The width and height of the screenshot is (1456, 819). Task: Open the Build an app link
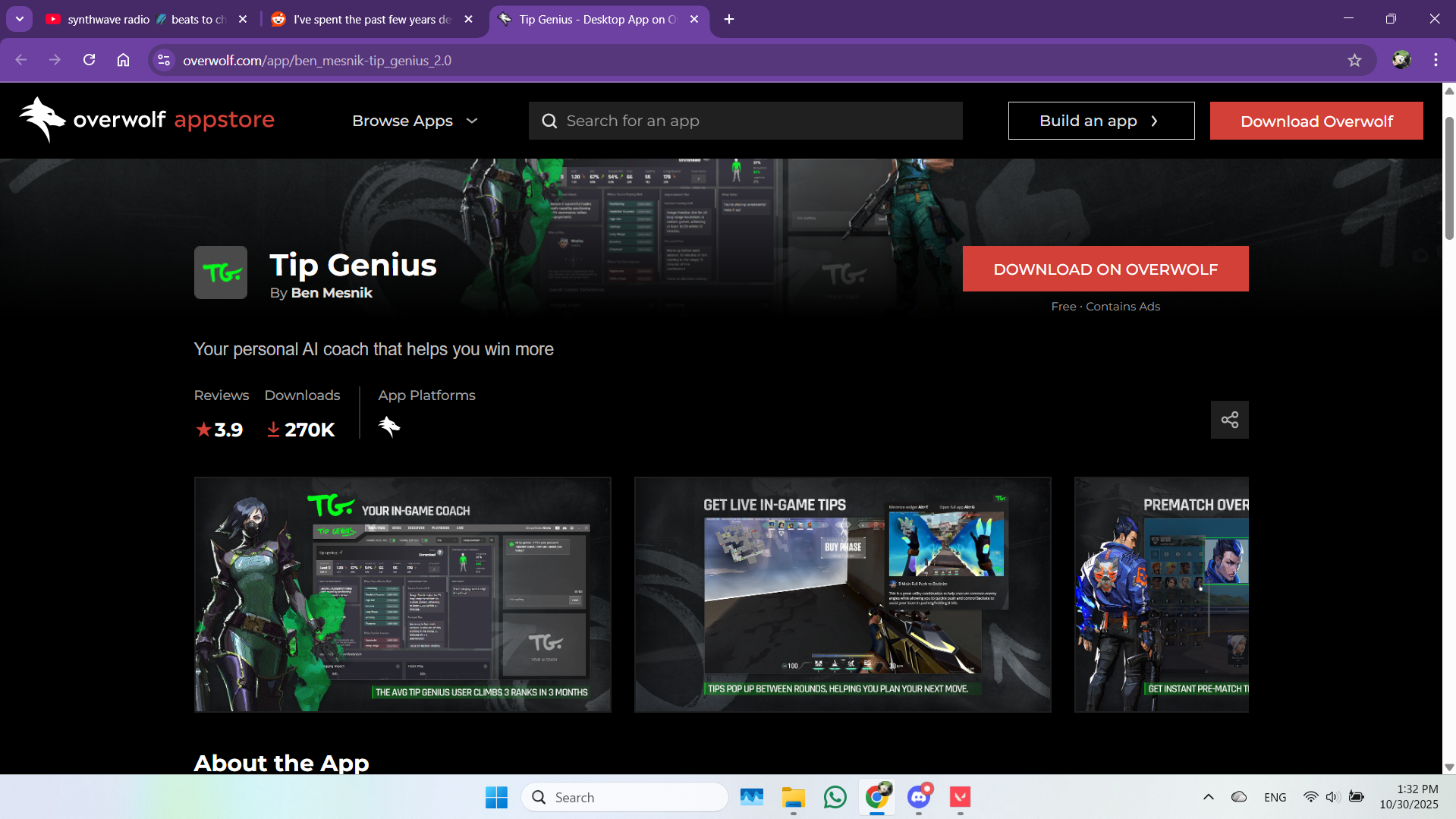pos(1101,121)
